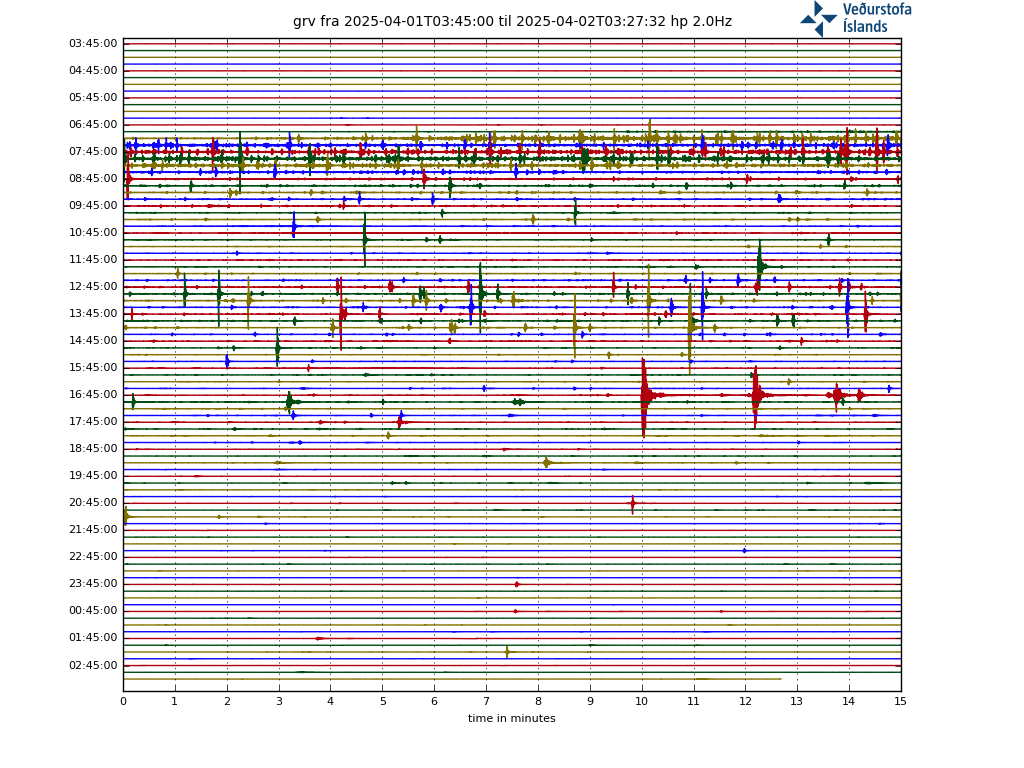Click the 07:45:00 time label

(x=93, y=152)
